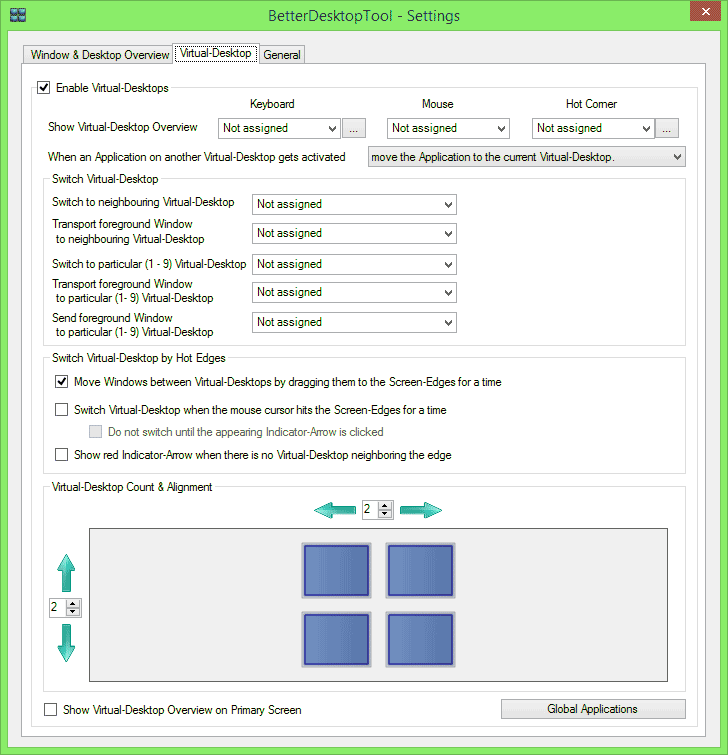Click the ellipsis button next to Keyboard dropdown
This screenshot has height=755, width=728.
[x=355, y=128]
